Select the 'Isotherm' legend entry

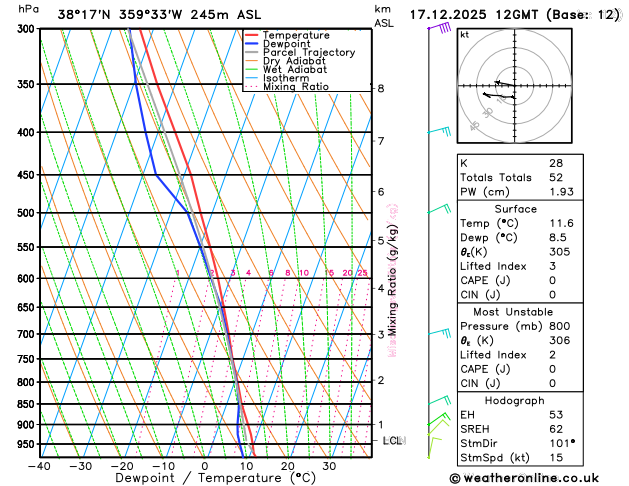point(286,78)
